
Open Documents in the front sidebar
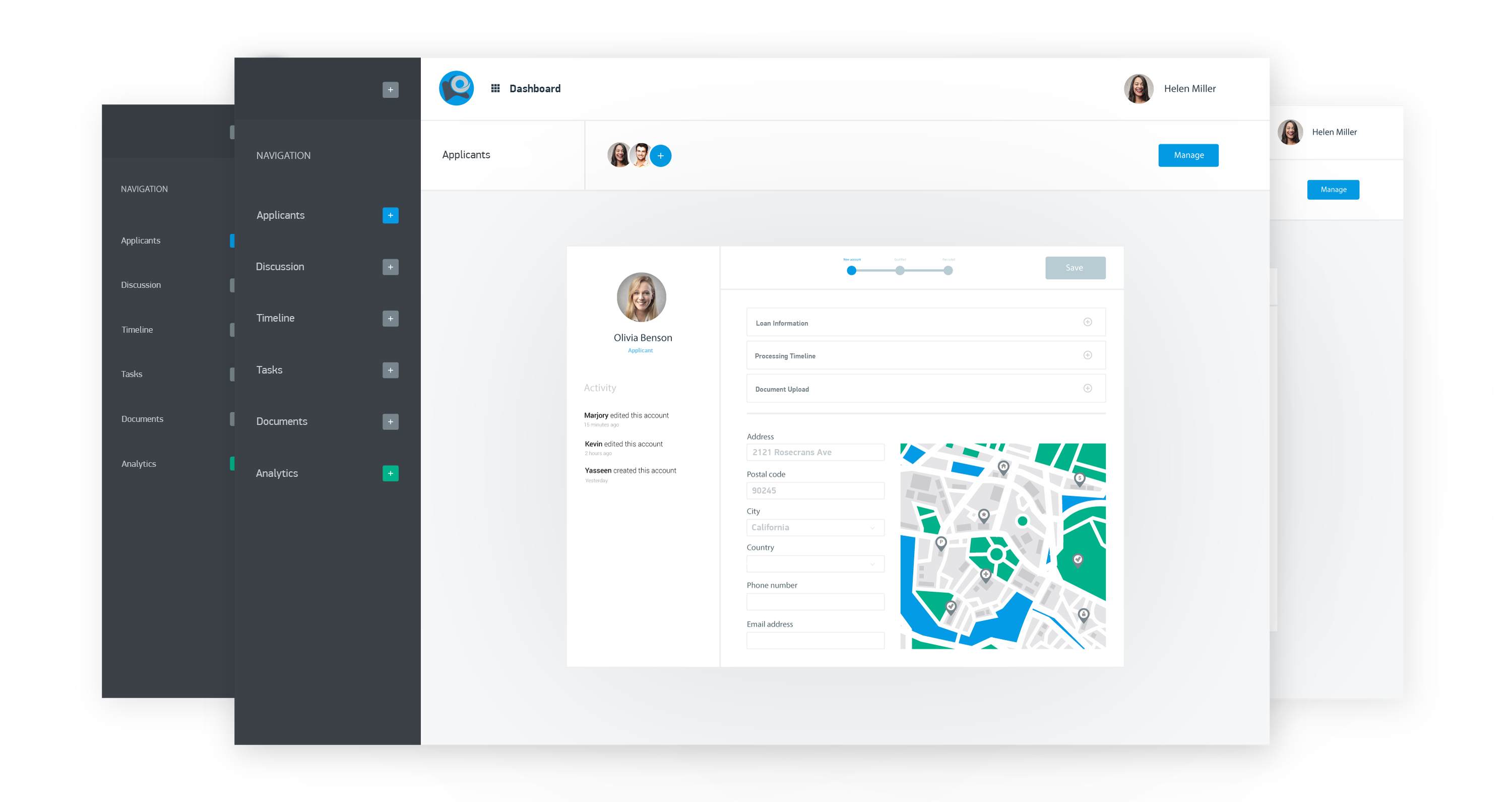point(282,421)
